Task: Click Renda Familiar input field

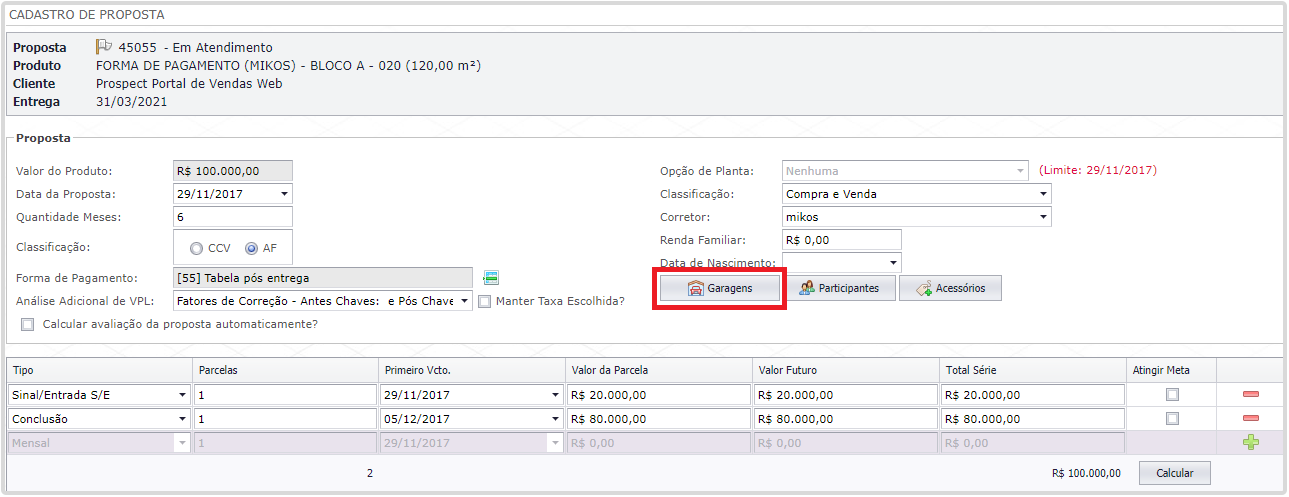Action: coord(842,240)
